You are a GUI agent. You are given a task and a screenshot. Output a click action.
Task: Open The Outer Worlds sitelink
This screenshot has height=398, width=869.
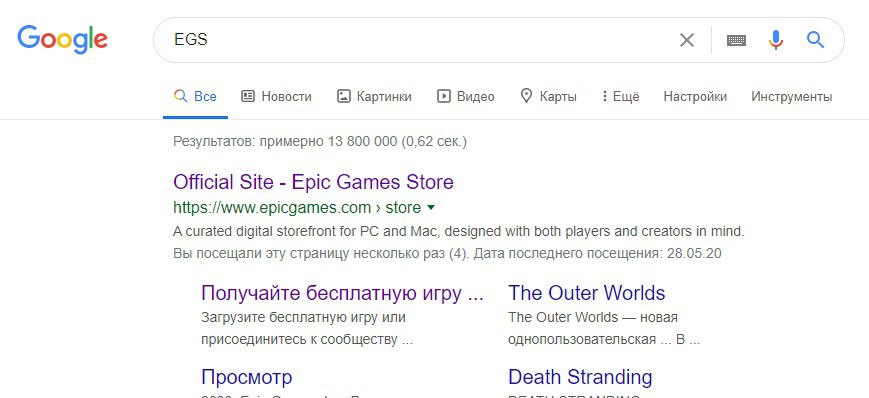coord(586,293)
